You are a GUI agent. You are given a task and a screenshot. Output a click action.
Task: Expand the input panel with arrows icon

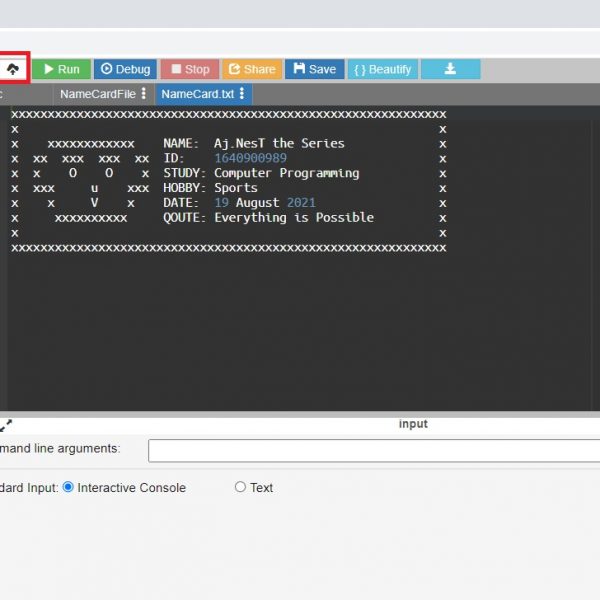(6, 425)
